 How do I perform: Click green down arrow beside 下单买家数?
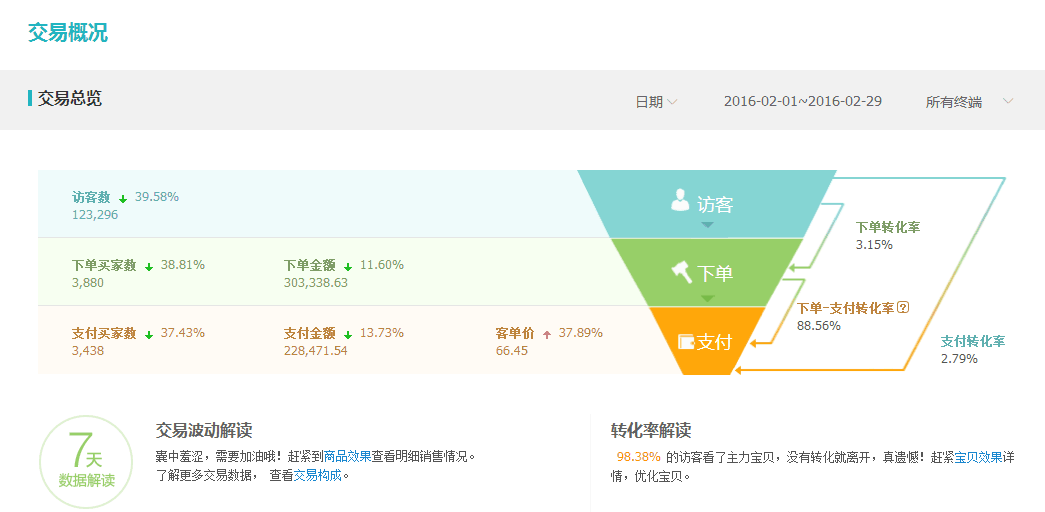[149, 266]
